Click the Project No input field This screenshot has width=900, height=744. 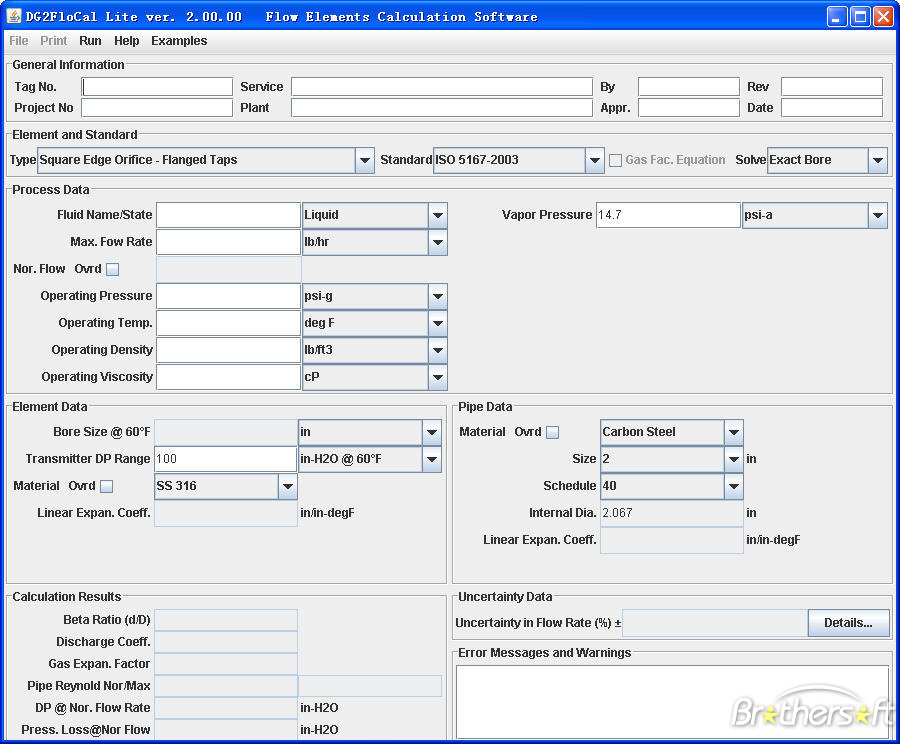pos(157,108)
